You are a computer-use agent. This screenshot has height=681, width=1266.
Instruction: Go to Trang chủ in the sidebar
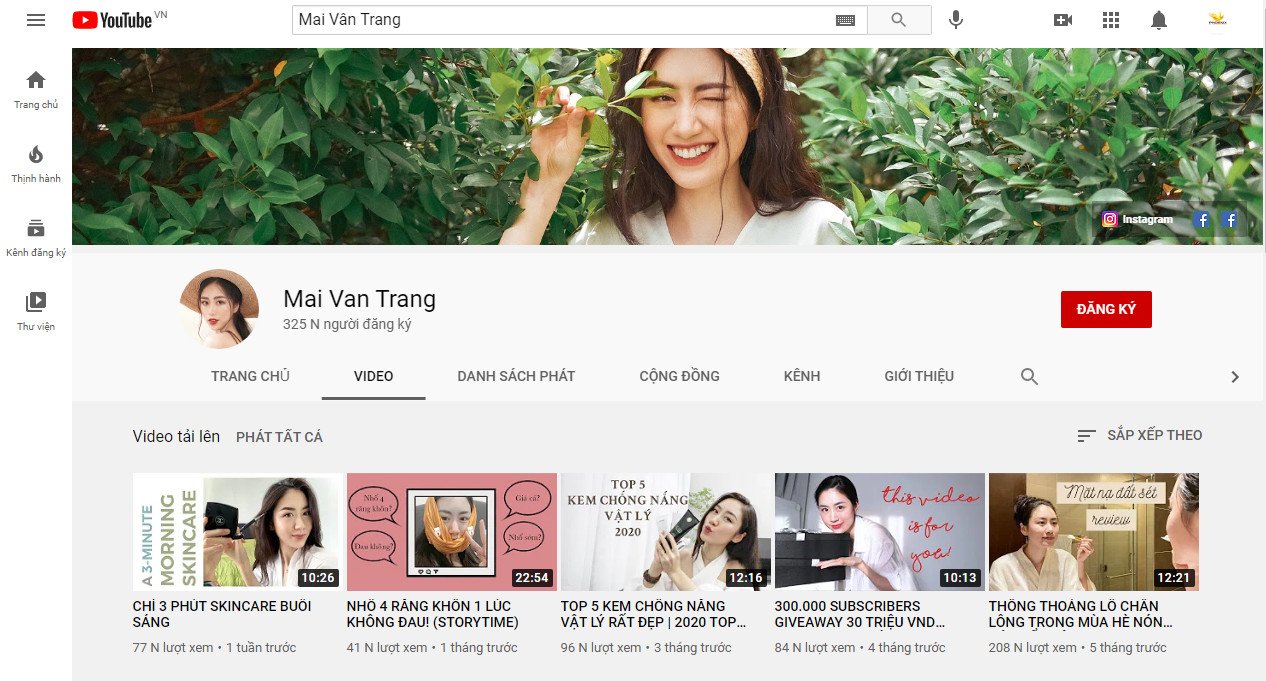pos(36,89)
